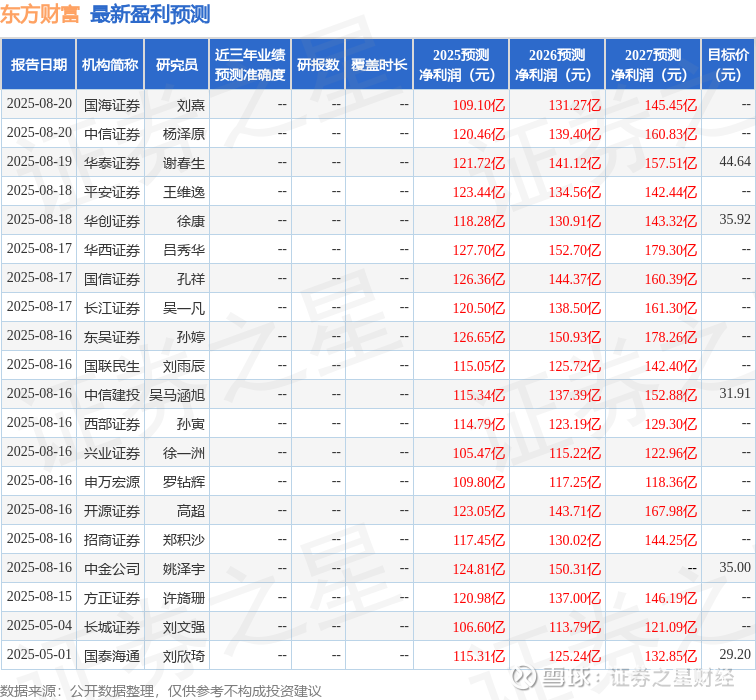Click 2025 forecast value 105.47亿

(x=479, y=453)
